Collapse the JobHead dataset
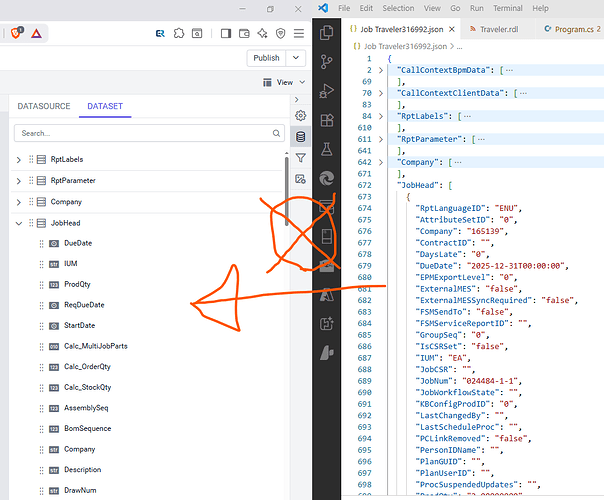 tap(18, 223)
